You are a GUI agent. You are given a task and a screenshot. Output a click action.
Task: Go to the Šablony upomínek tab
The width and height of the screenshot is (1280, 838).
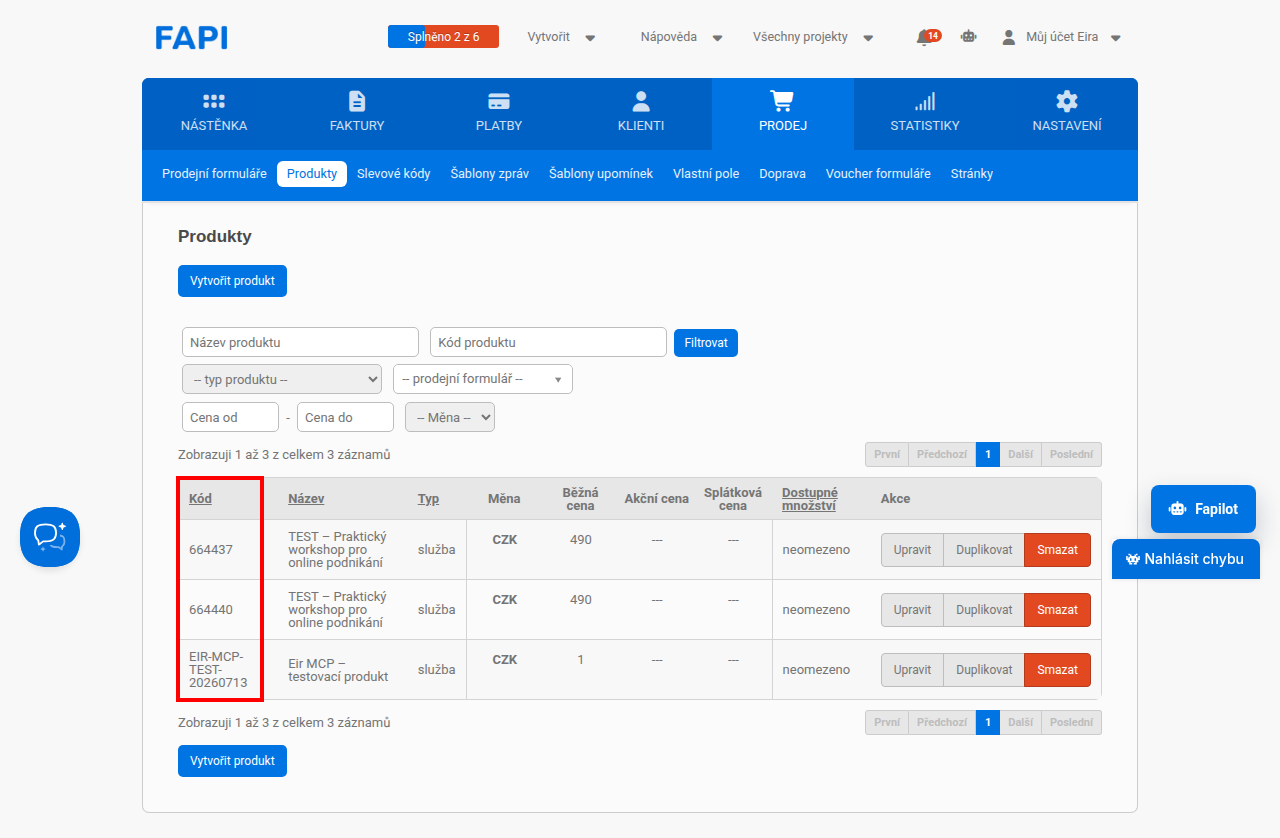coord(601,174)
